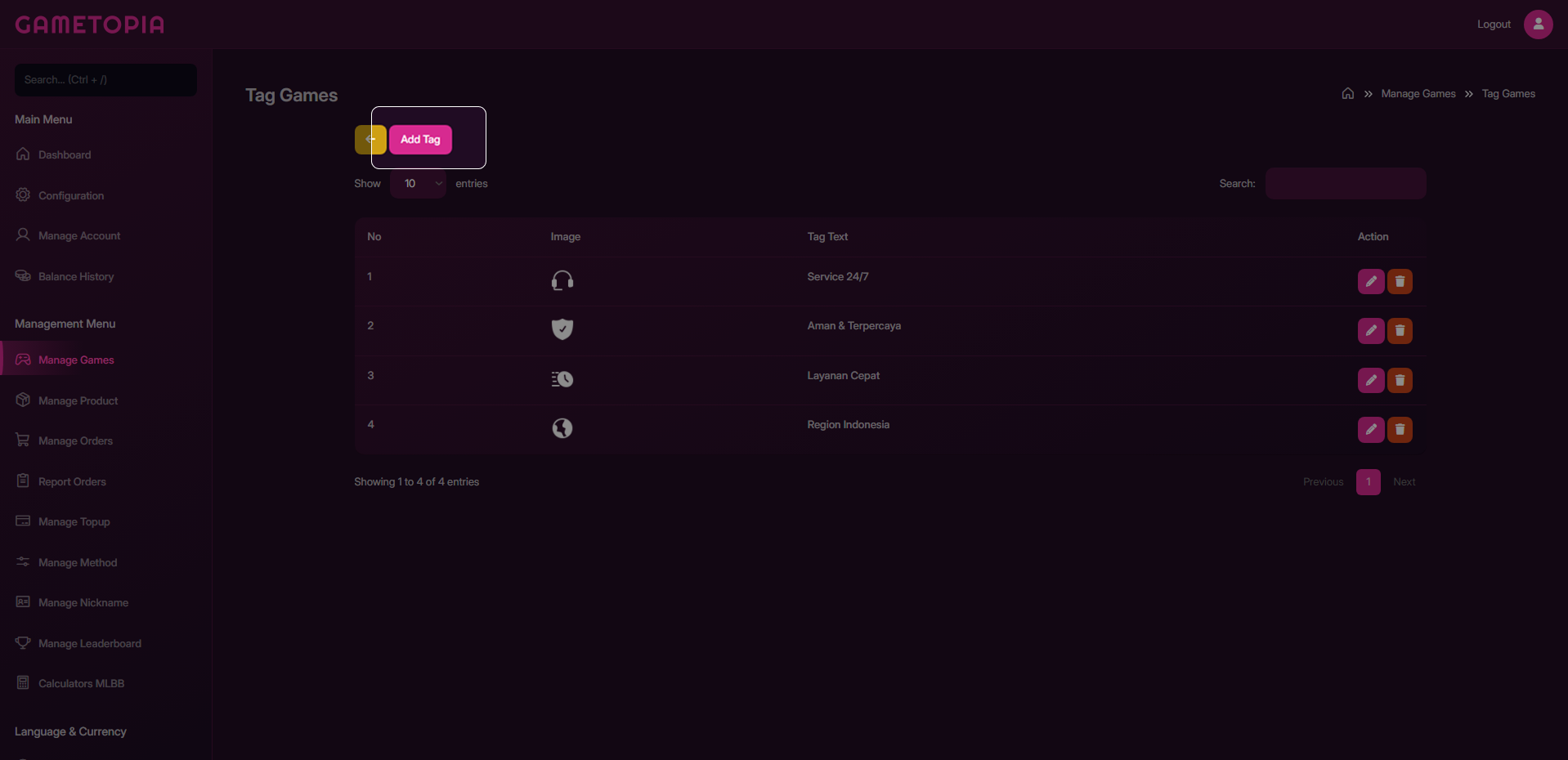Screen dimensions: 1568x760
Task: Delete the Region Indonesia tag
Action: [1400, 430]
